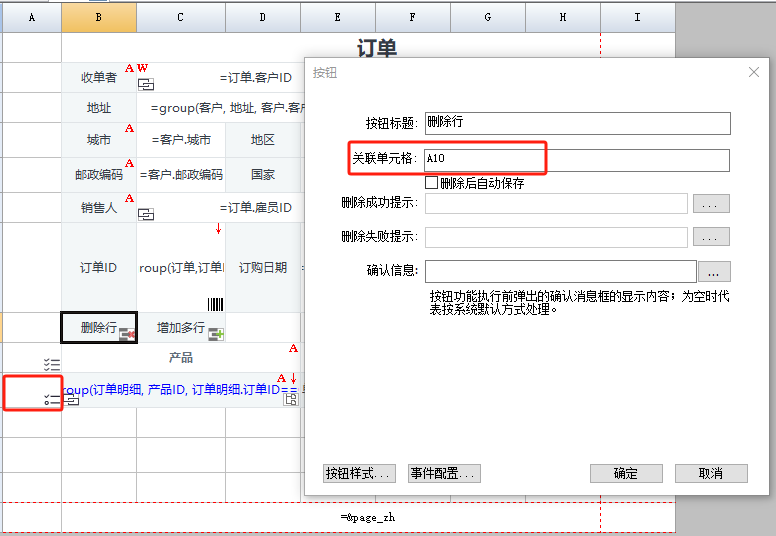Screen dimensions: 776x536
Task: Open browse button for 删除失败提示
Action: (710, 237)
